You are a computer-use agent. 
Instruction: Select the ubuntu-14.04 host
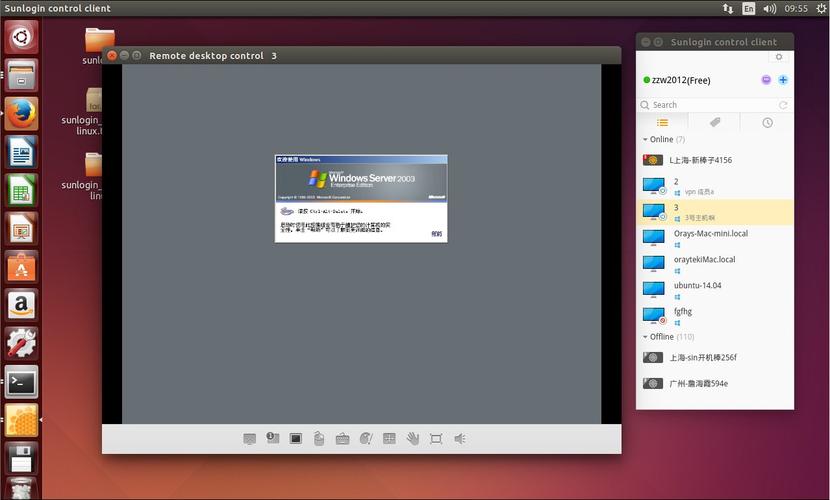[697, 285]
